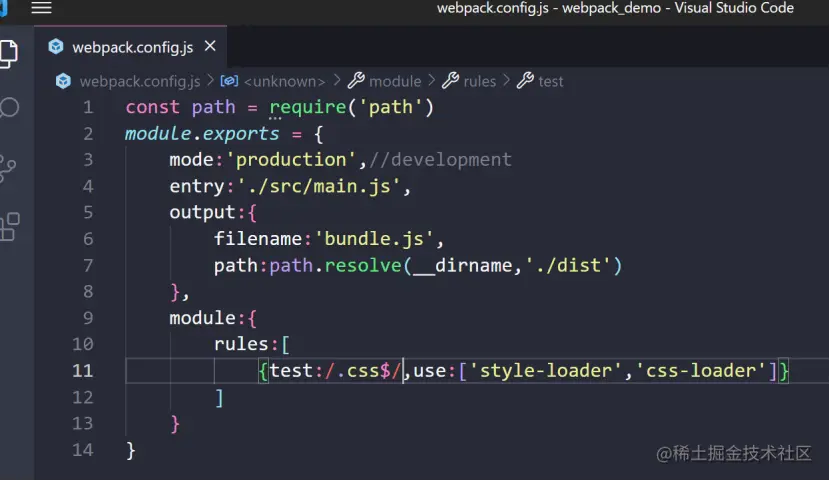The width and height of the screenshot is (830, 481).
Task: Click the test breadcrumb segment
Action: click(x=551, y=81)
